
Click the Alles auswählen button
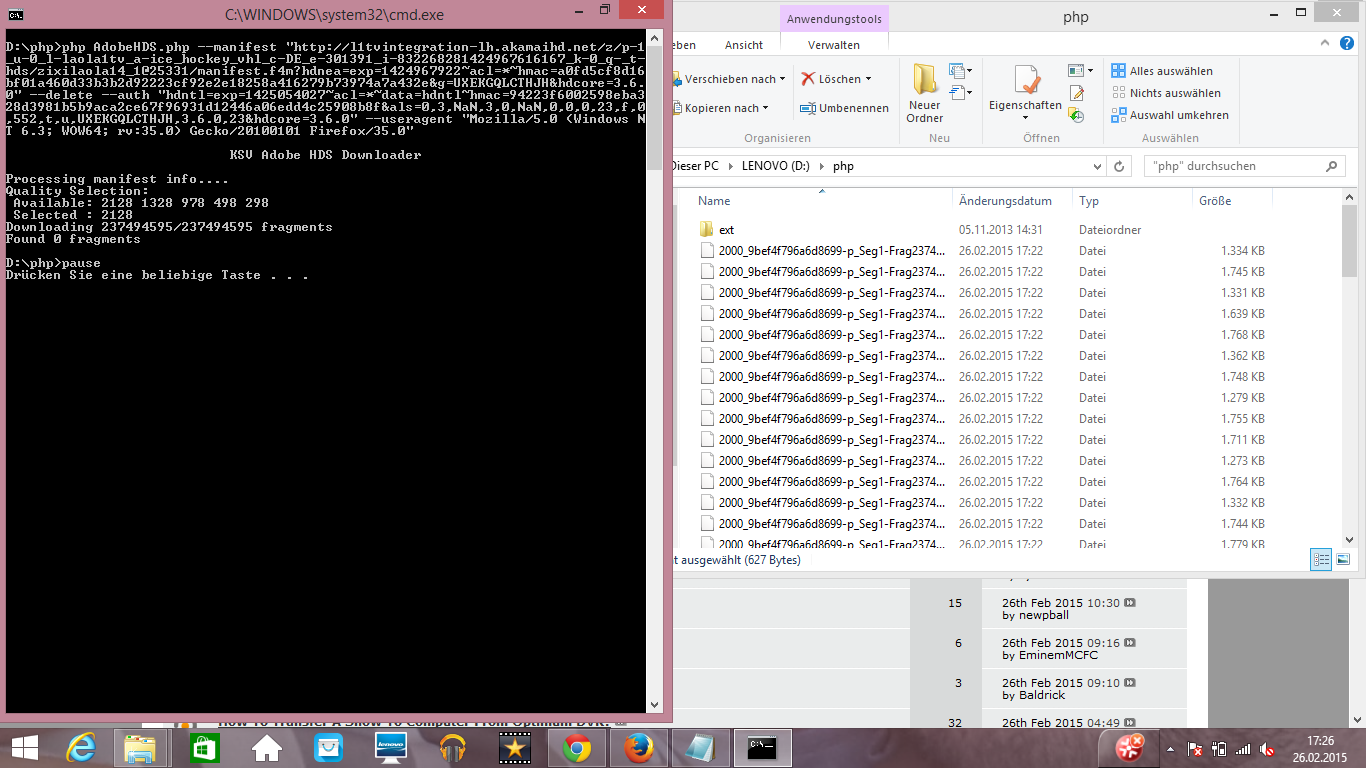(1162, 71)
